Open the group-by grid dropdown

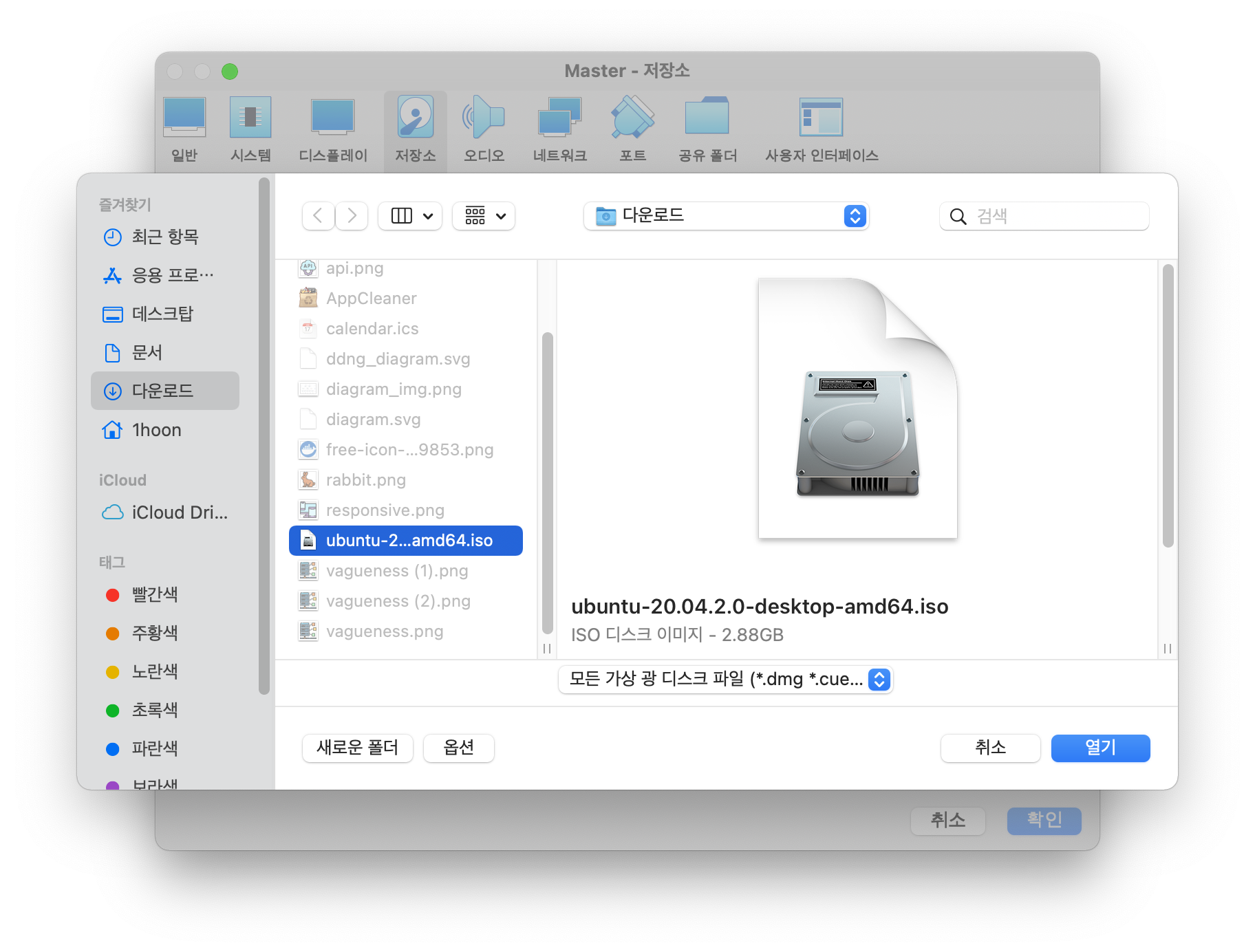pos(484,216)
